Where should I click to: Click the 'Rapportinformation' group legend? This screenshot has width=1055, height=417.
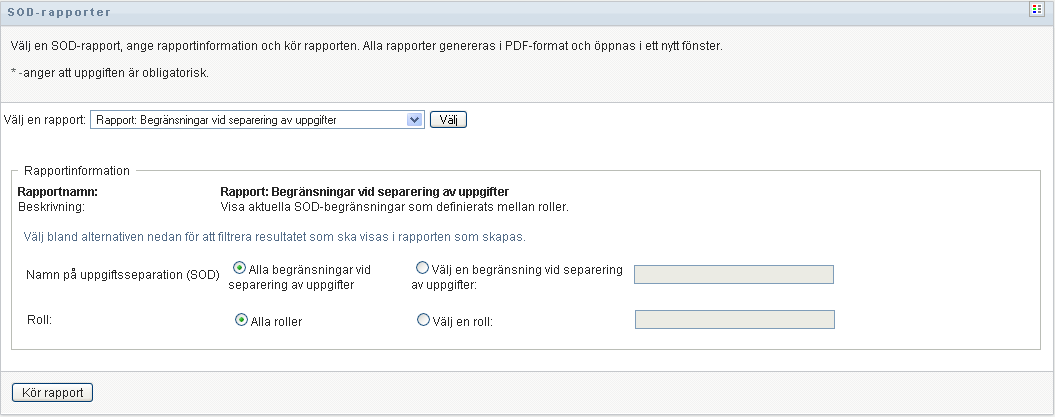point(77,171)
